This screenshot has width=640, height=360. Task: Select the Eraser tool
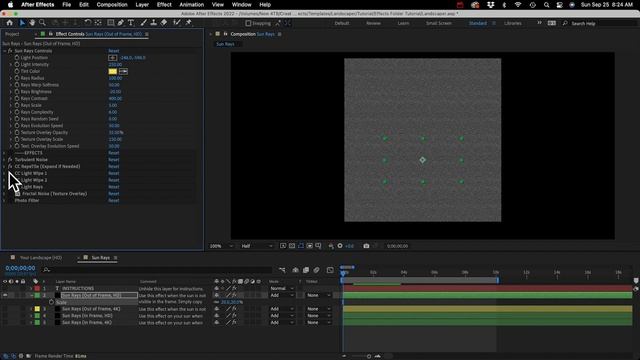click(164, 23)
